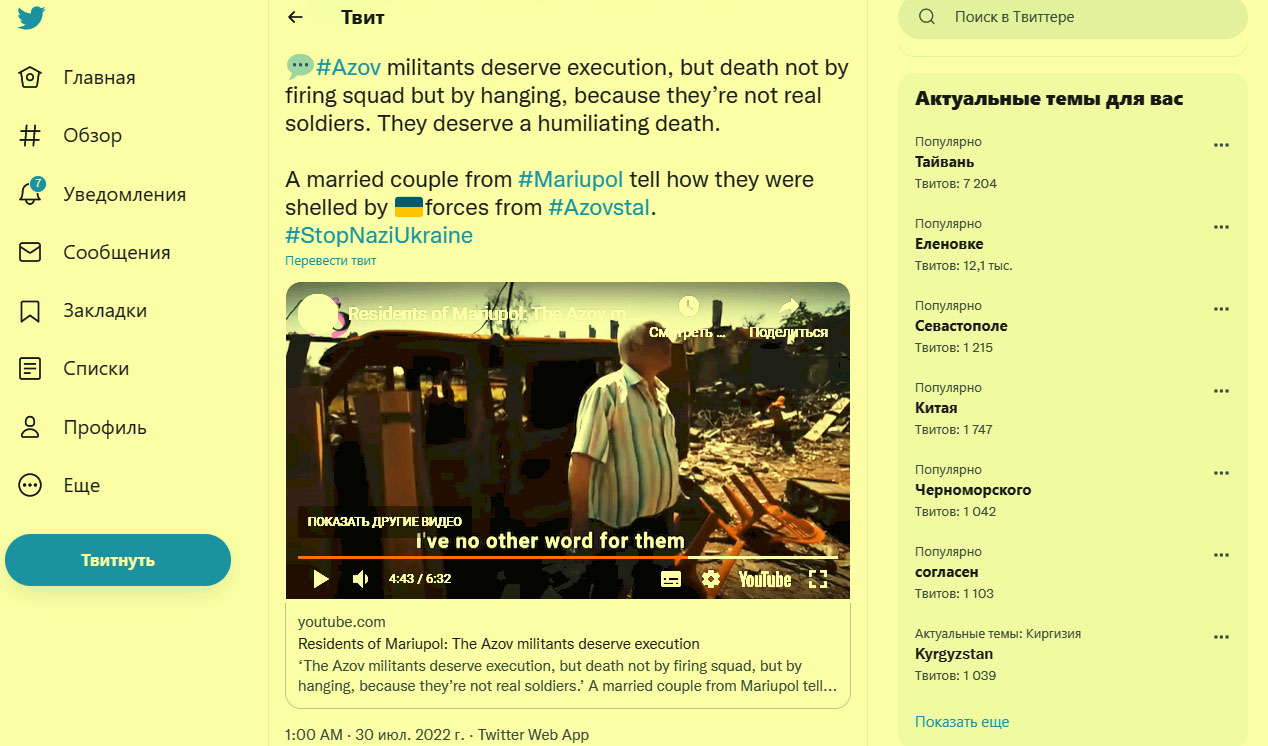Click the Twitter bird logo
Screen dimensions: 1268x746
coord(31,18)
